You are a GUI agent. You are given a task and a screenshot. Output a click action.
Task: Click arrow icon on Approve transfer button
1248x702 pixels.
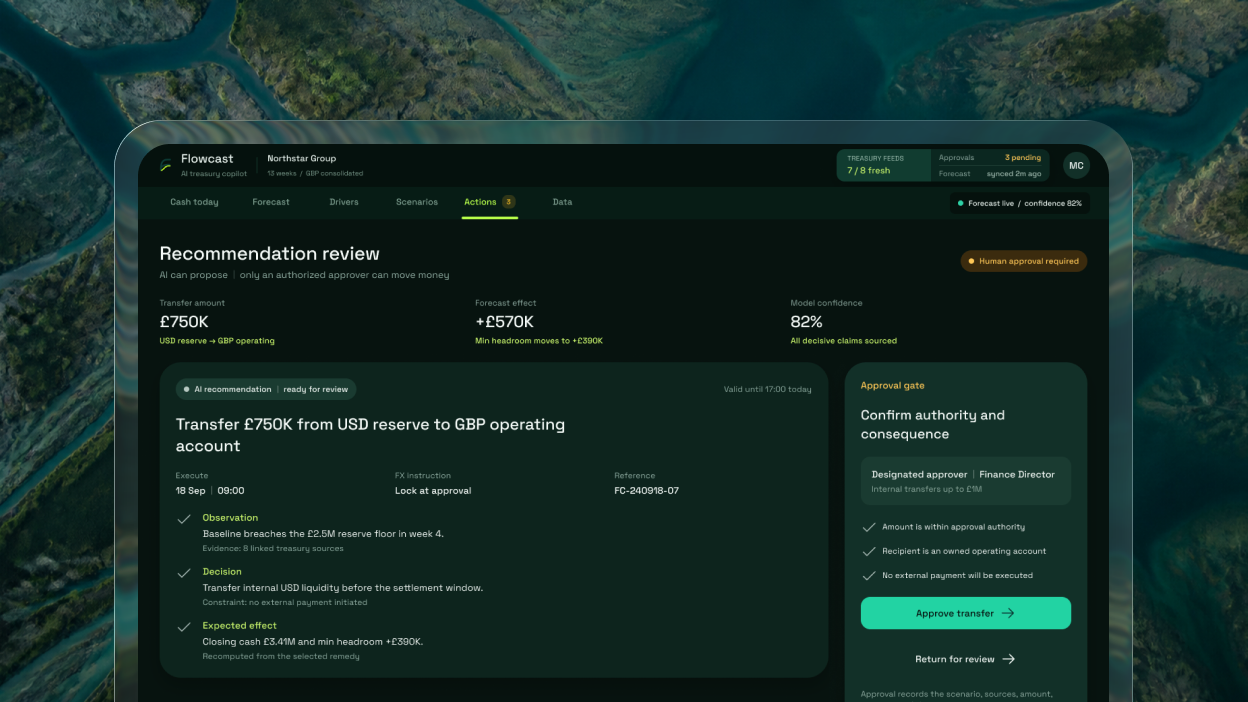click(x=1008, y=613)
